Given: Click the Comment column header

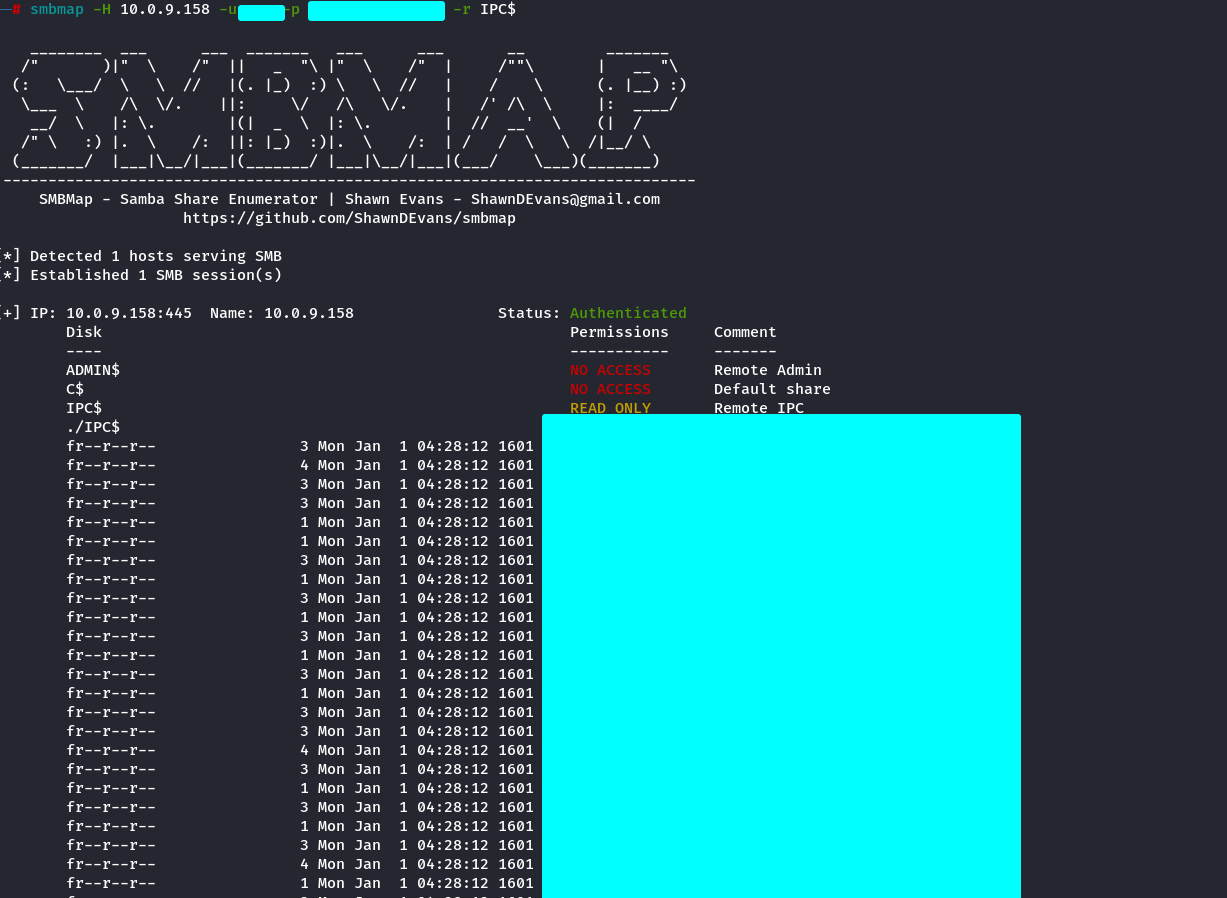Looking at the screenshot, I should pos(745,332).
